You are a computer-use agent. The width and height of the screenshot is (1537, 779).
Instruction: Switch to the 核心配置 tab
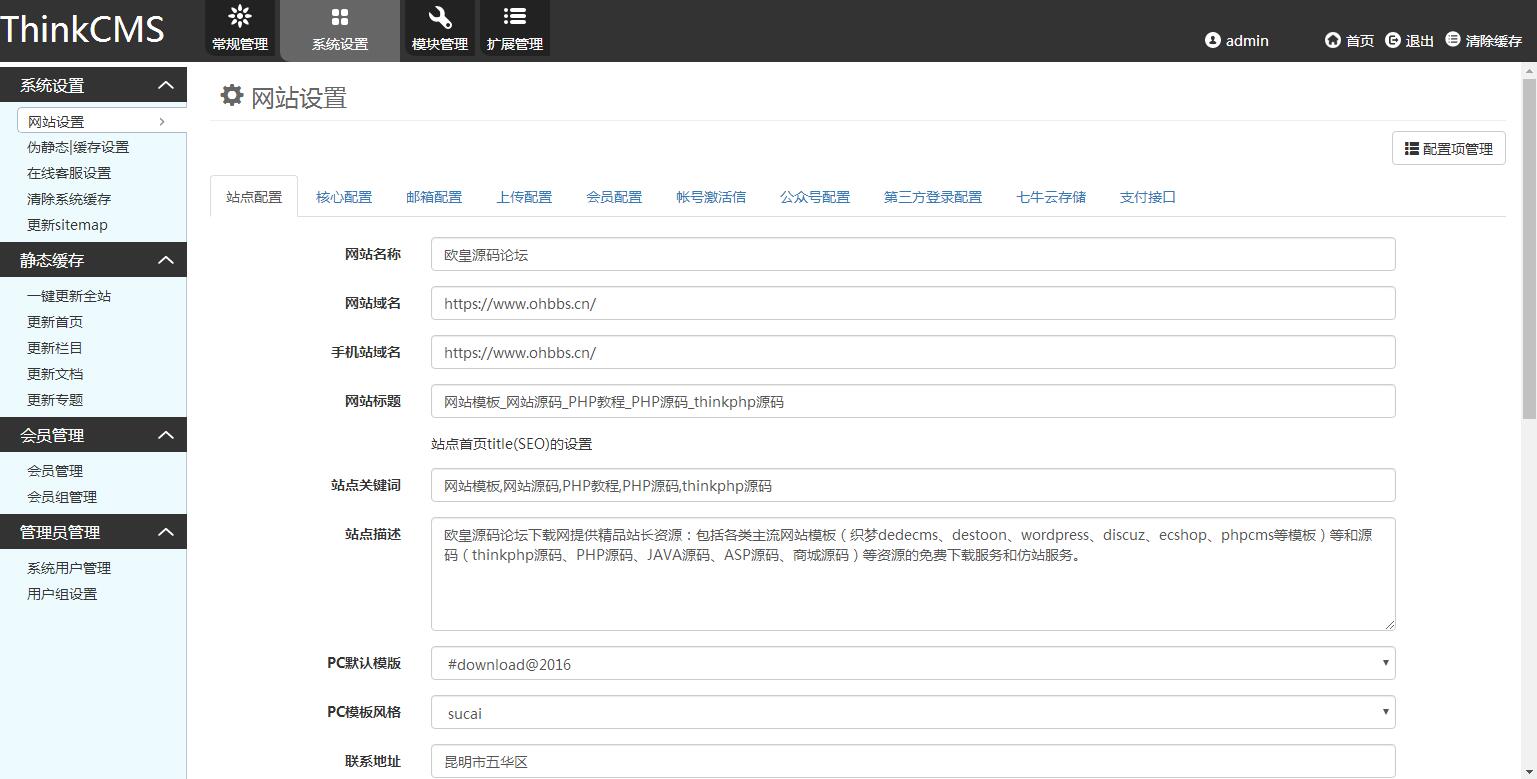(x=343, y=197)
